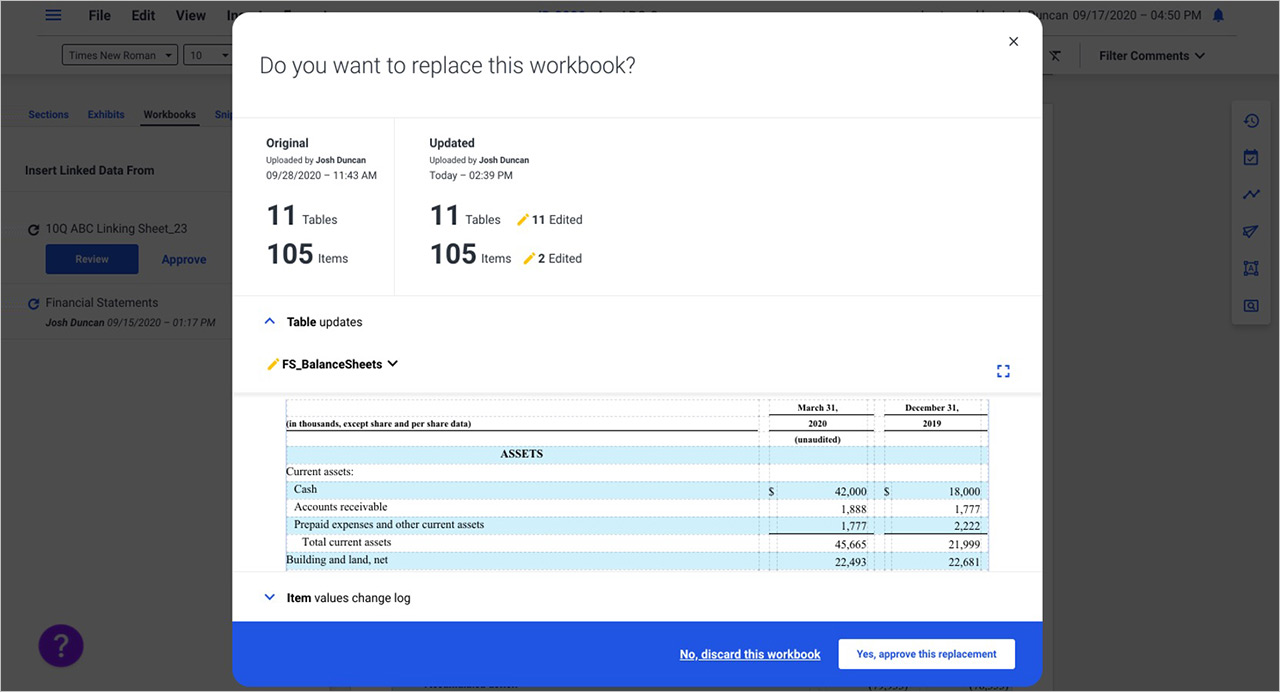This screenshot has height=692, width=1280.
Task: Click the Approve link
Action: pos(184,259)
